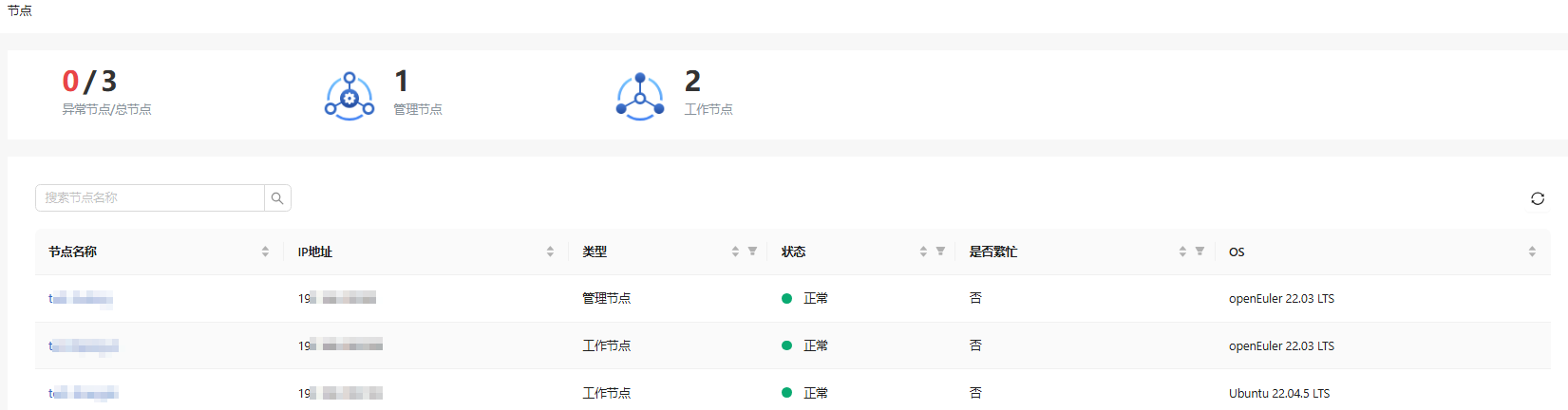Open the node name link in Ubuntu row
This screenshot has width=1568, height=410.
(x=84, y=393)
